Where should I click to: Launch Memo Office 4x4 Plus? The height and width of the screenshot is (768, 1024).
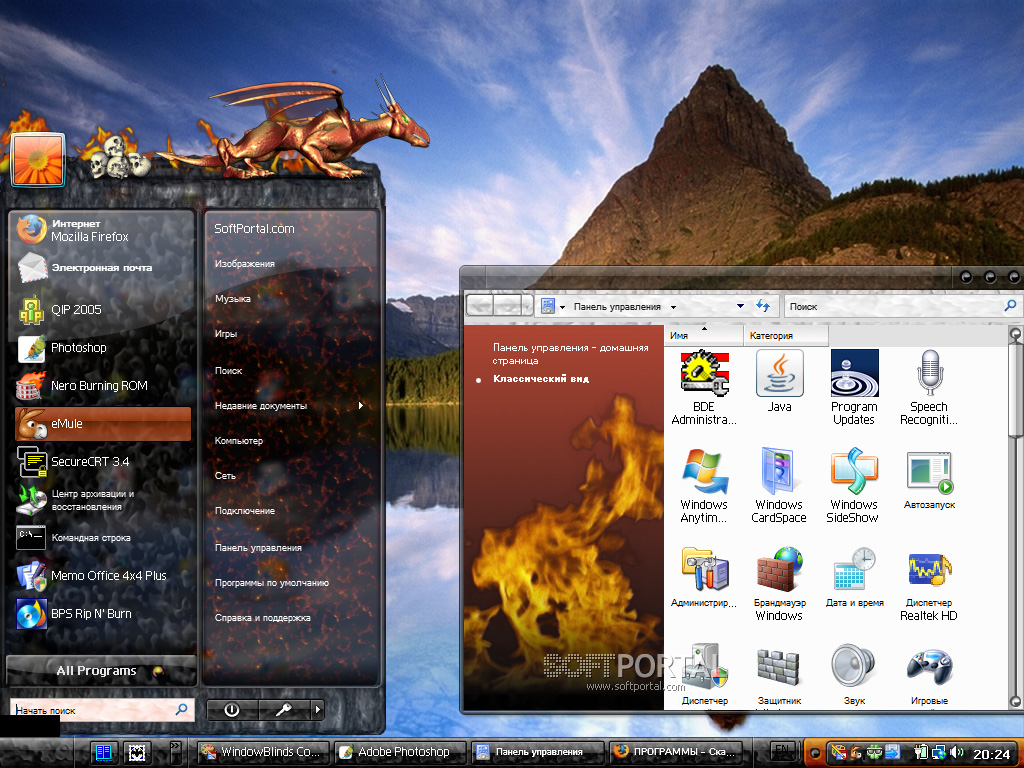101,575
